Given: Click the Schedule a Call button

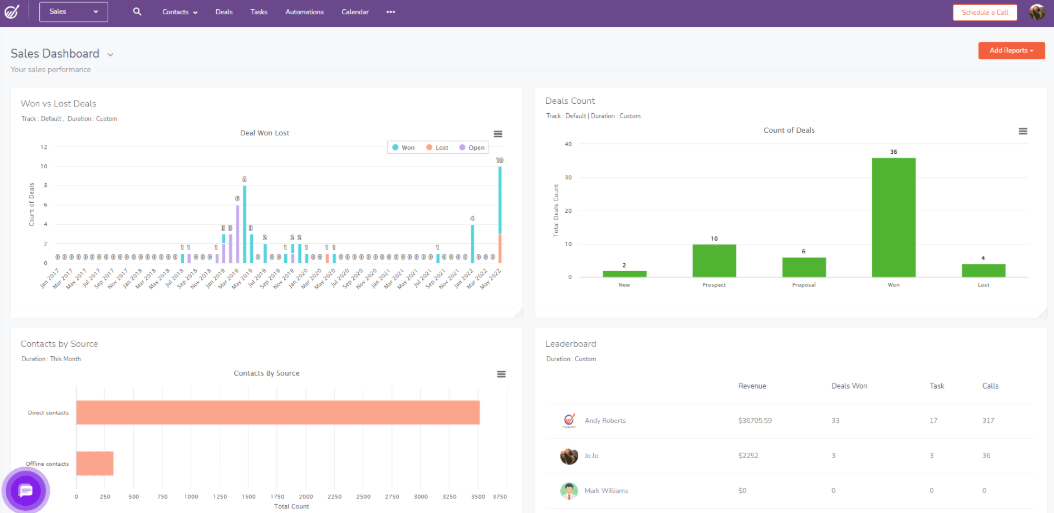Looking at the screenshot, I should 985,13.
